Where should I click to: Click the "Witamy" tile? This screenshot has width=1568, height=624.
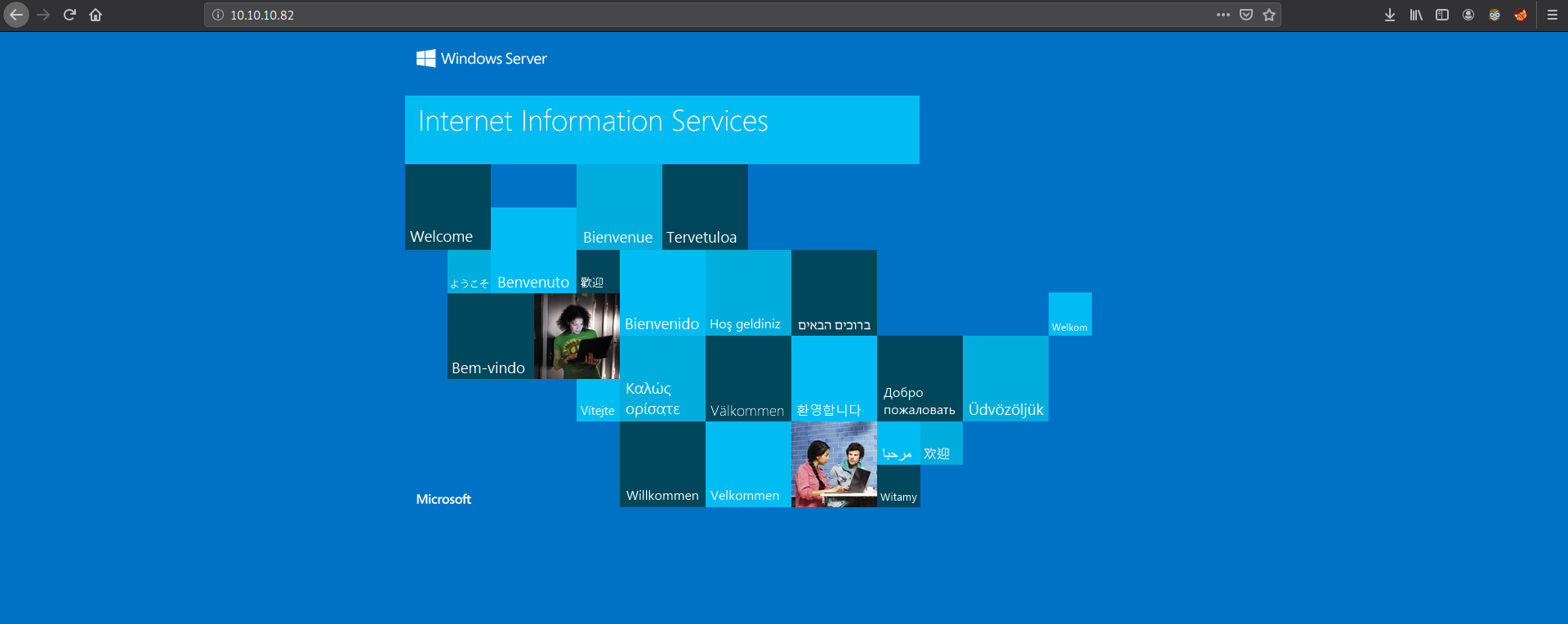pyautogui.click(x=898, y=486)
